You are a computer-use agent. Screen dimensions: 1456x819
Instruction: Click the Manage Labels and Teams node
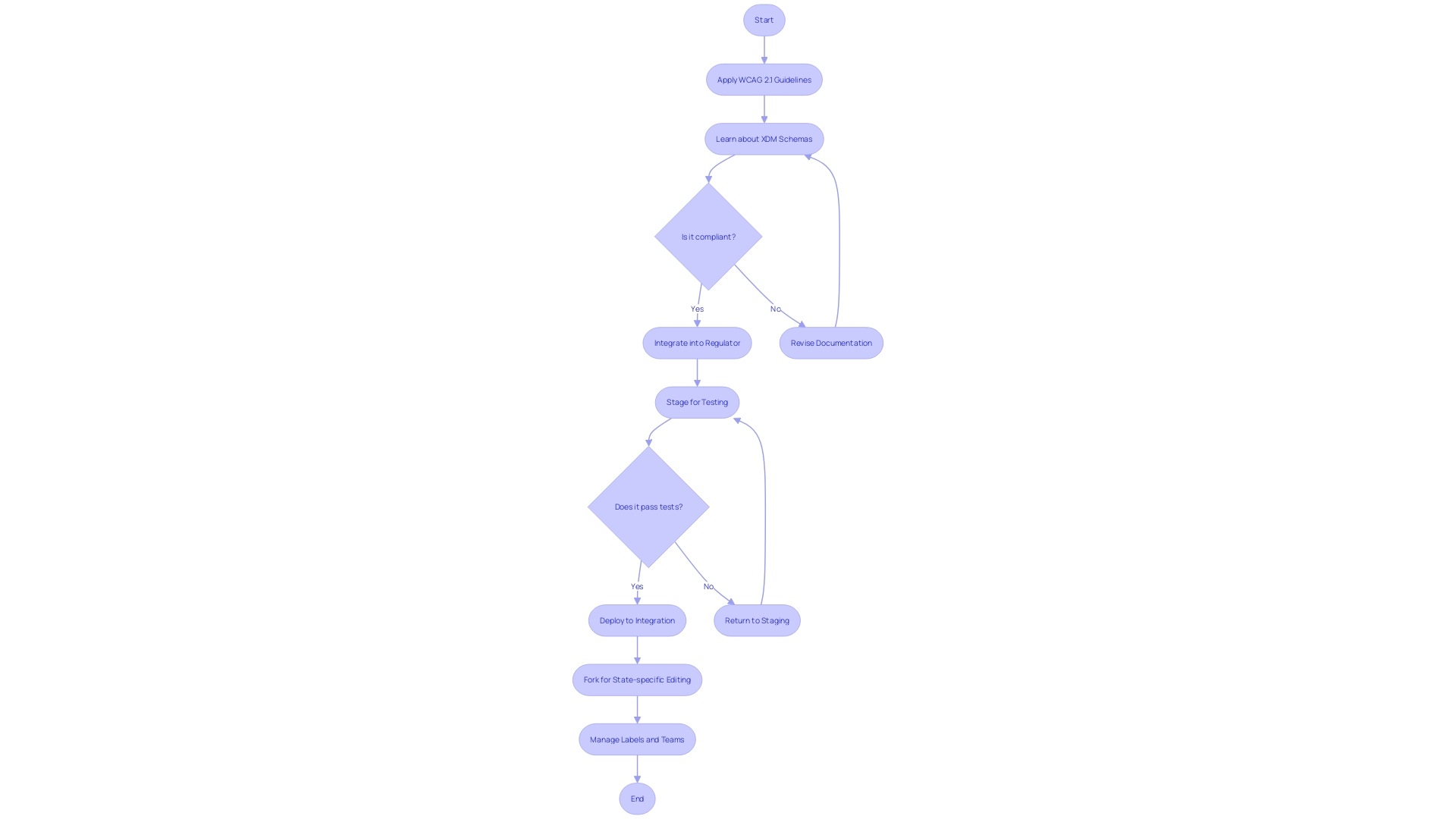[x=636, y=739]
